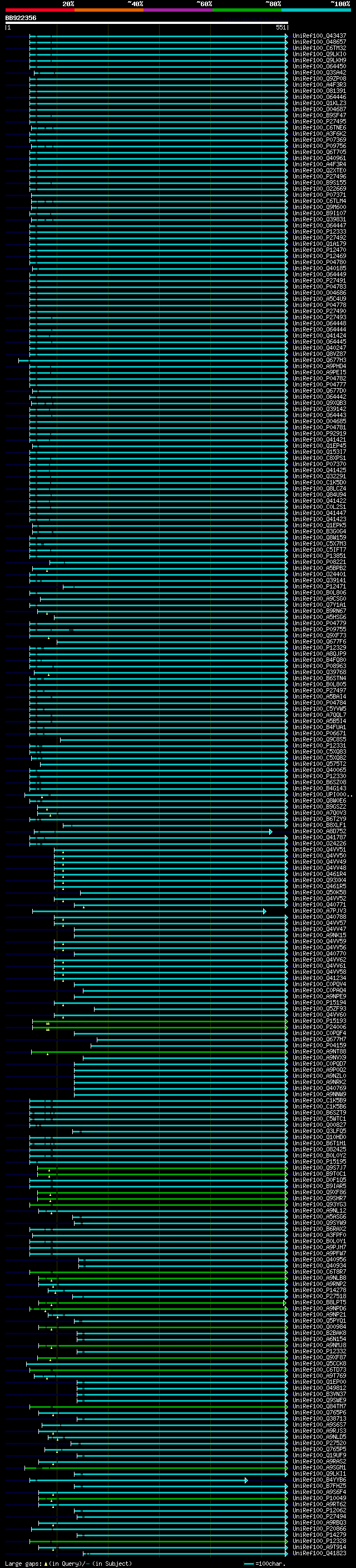Select label UniRef100_P12332

pyautogui.click(x=319, y=1351)
